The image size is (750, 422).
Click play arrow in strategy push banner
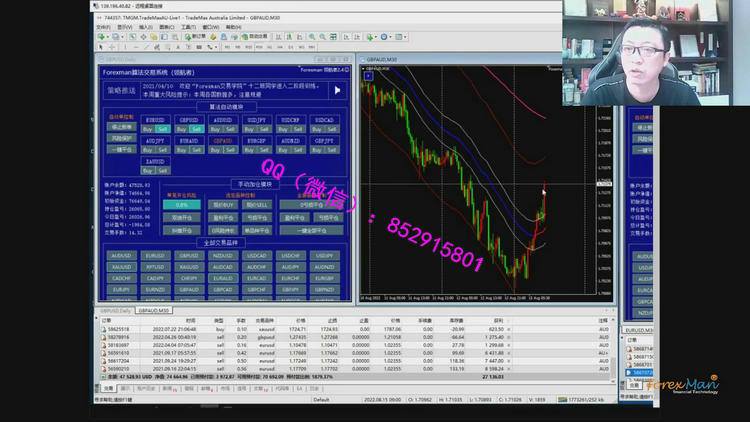[x=337, y=90]
